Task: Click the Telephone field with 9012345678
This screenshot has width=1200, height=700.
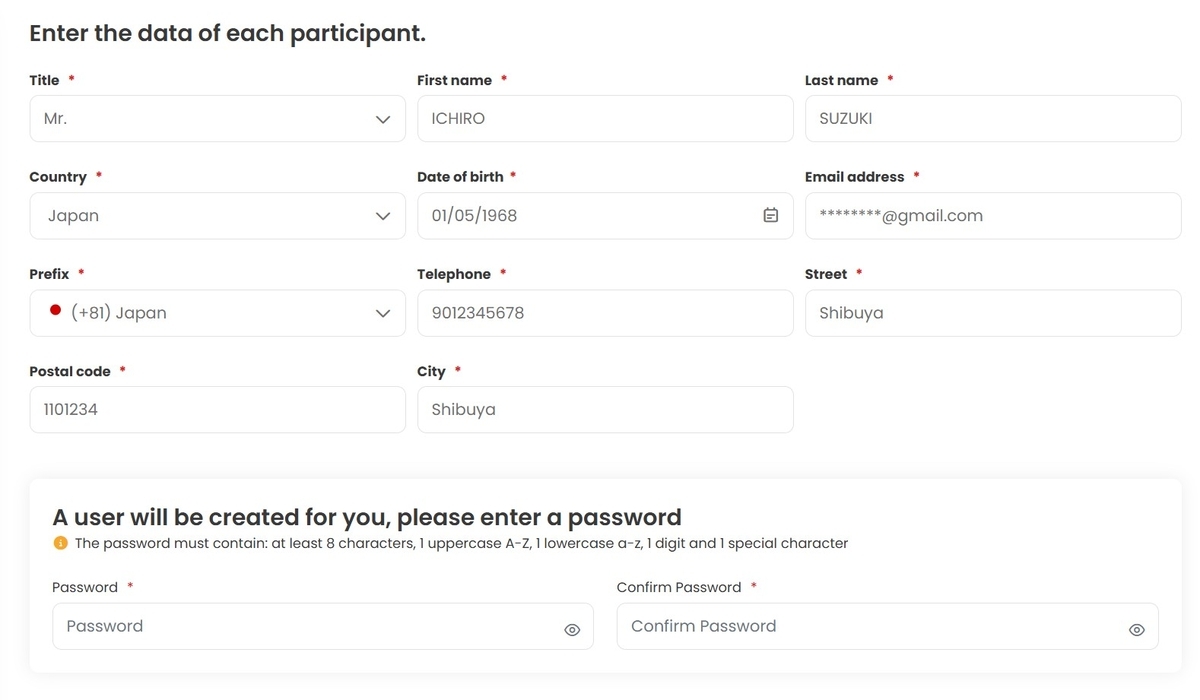Action: pyautogui.click(x=605, y=313)
